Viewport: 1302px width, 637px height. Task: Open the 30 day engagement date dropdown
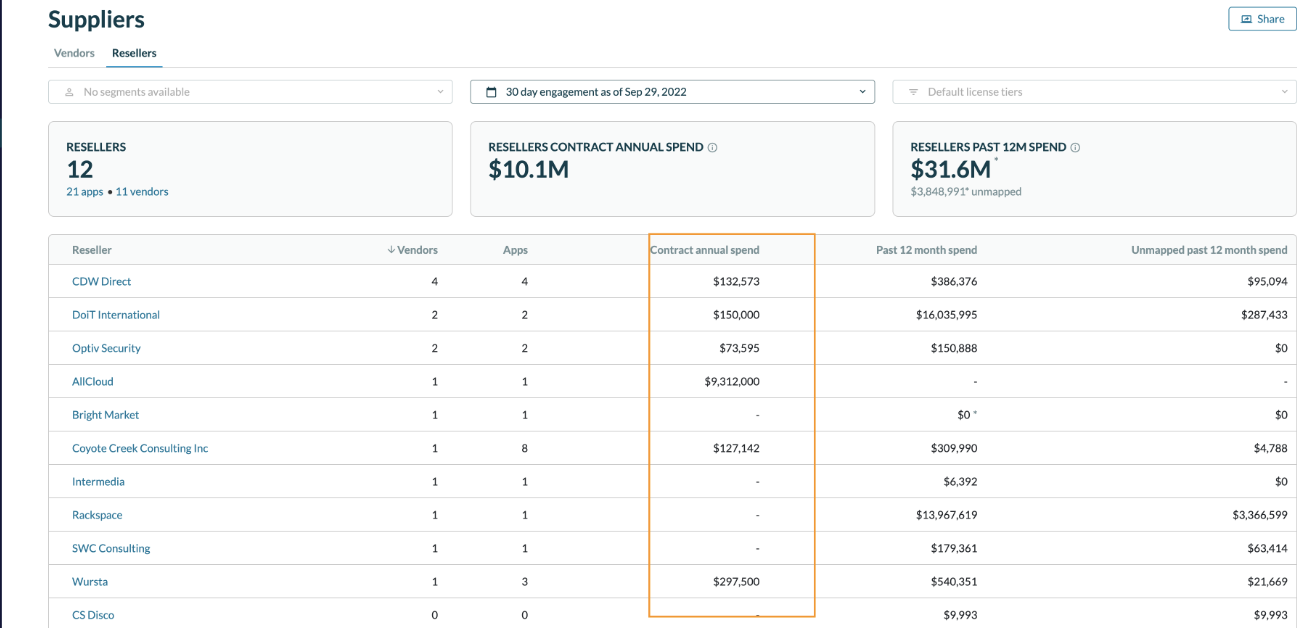click(862, 92)
